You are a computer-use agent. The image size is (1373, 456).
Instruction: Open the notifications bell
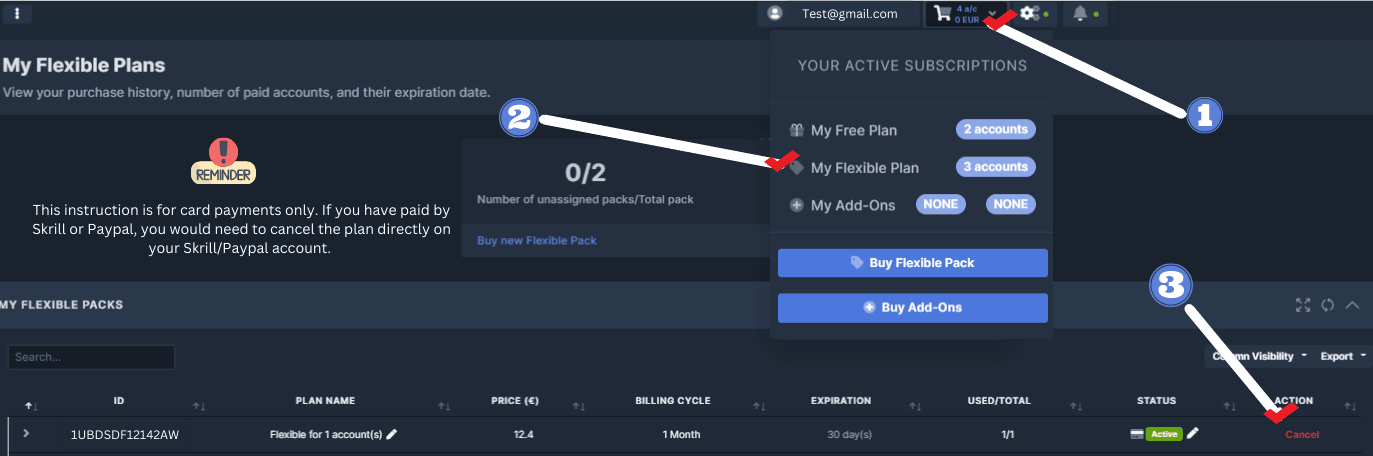[x=1080, y=14]
